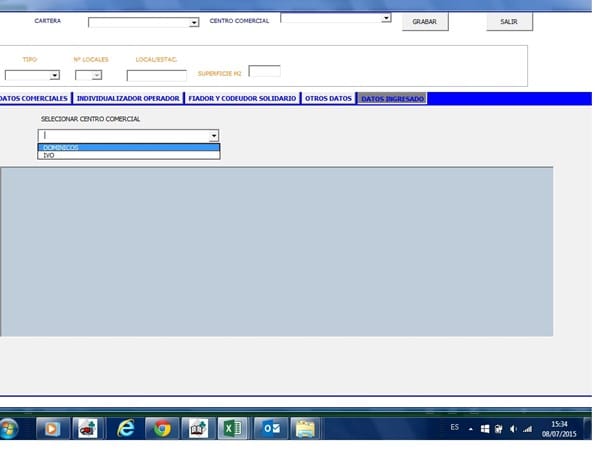Select the FIADOR Y CODEUDOR SOLIDARIO tab

[x=242, y=98]
